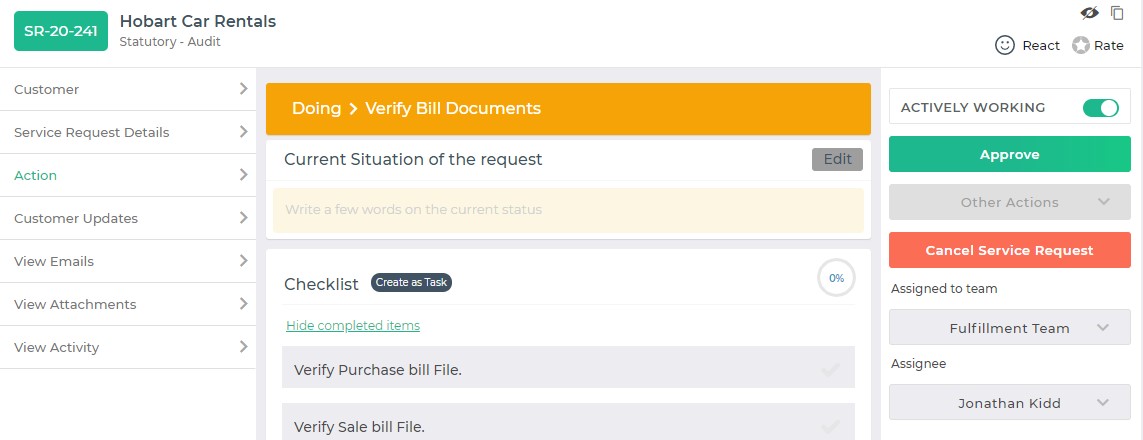1143x440 pixels.
Task: Click the Statutory - Audit subtitle
Action: (x=170, y=42)
